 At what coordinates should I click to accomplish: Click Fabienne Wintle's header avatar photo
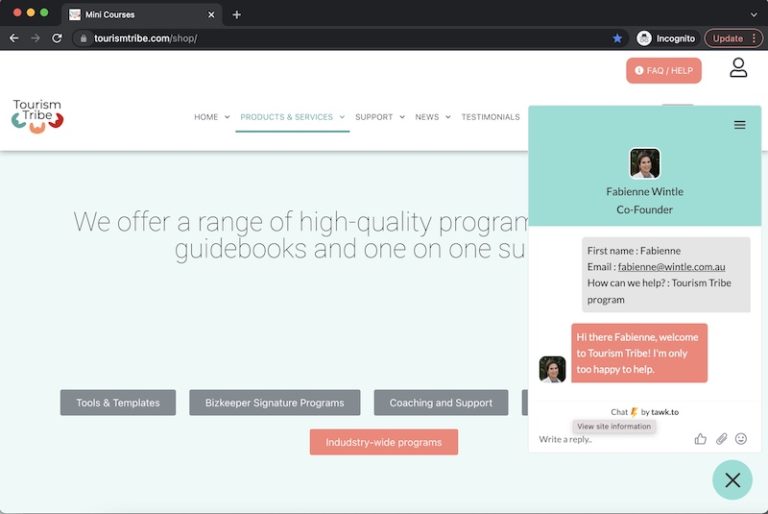645,163
